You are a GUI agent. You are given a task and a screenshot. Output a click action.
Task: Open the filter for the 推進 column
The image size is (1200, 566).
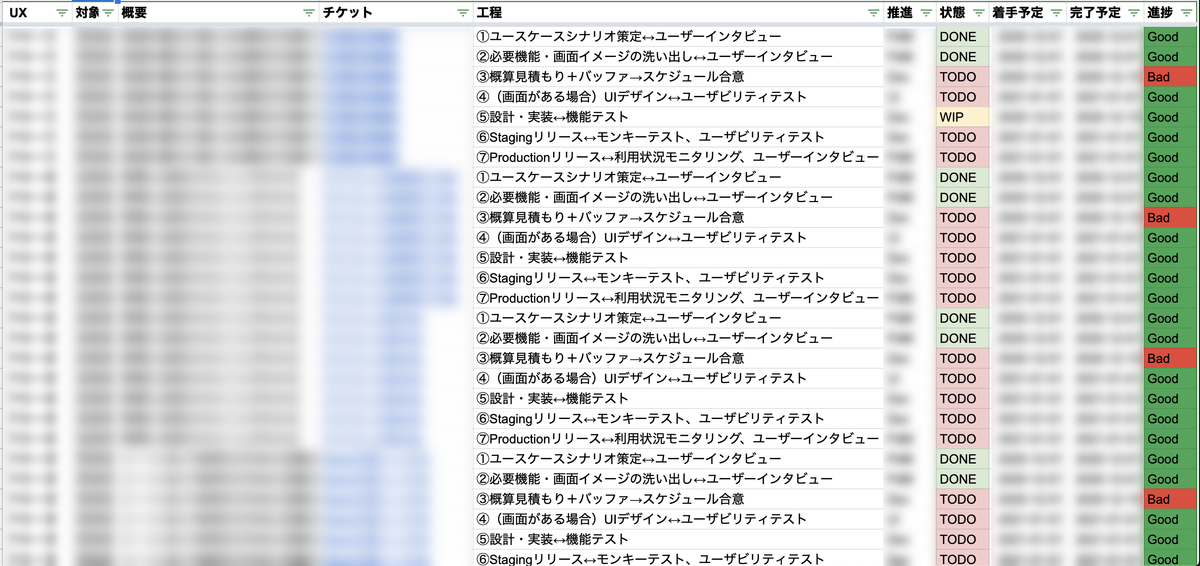coord(924,14)
